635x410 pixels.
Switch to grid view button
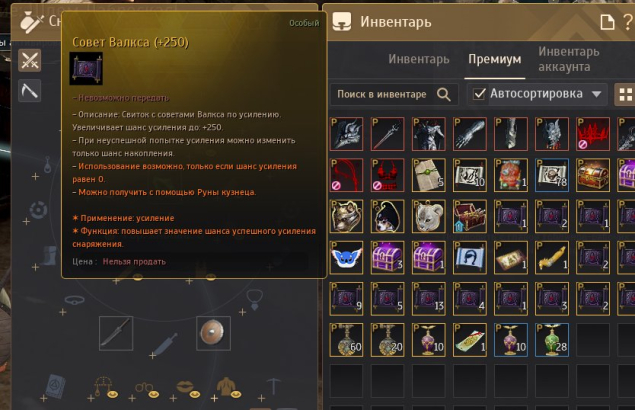(x=625, y=95)
